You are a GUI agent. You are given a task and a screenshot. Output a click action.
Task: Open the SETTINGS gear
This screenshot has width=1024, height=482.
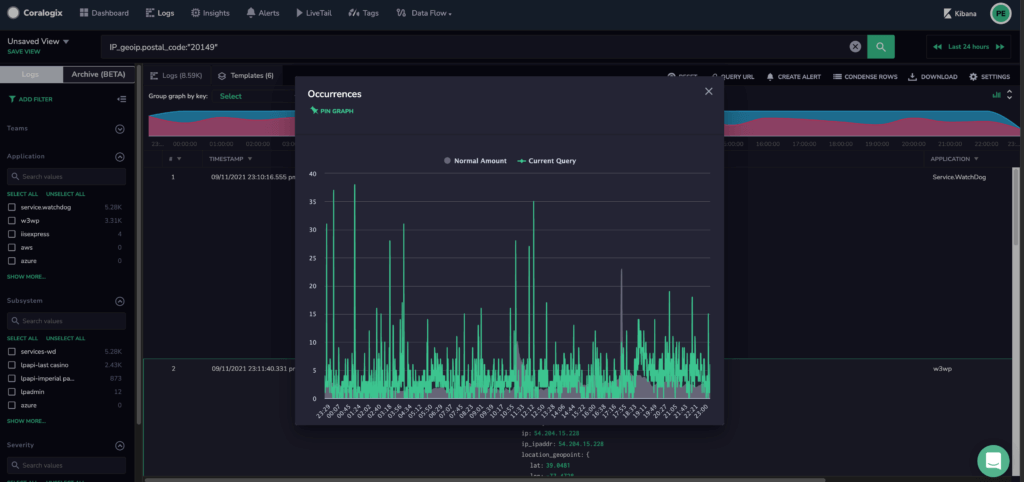click(989, 76)
